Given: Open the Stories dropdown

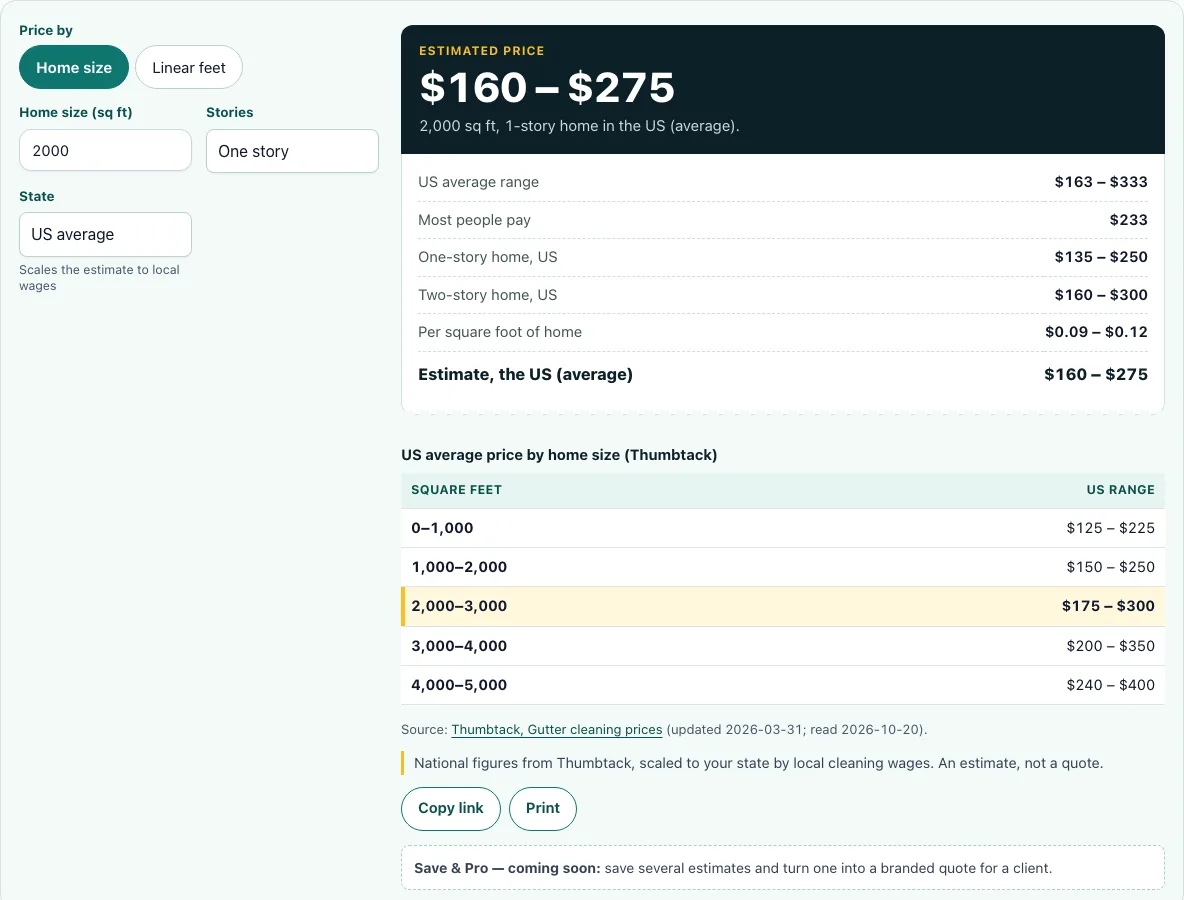Looking at the screenshot, I should 292,151.
